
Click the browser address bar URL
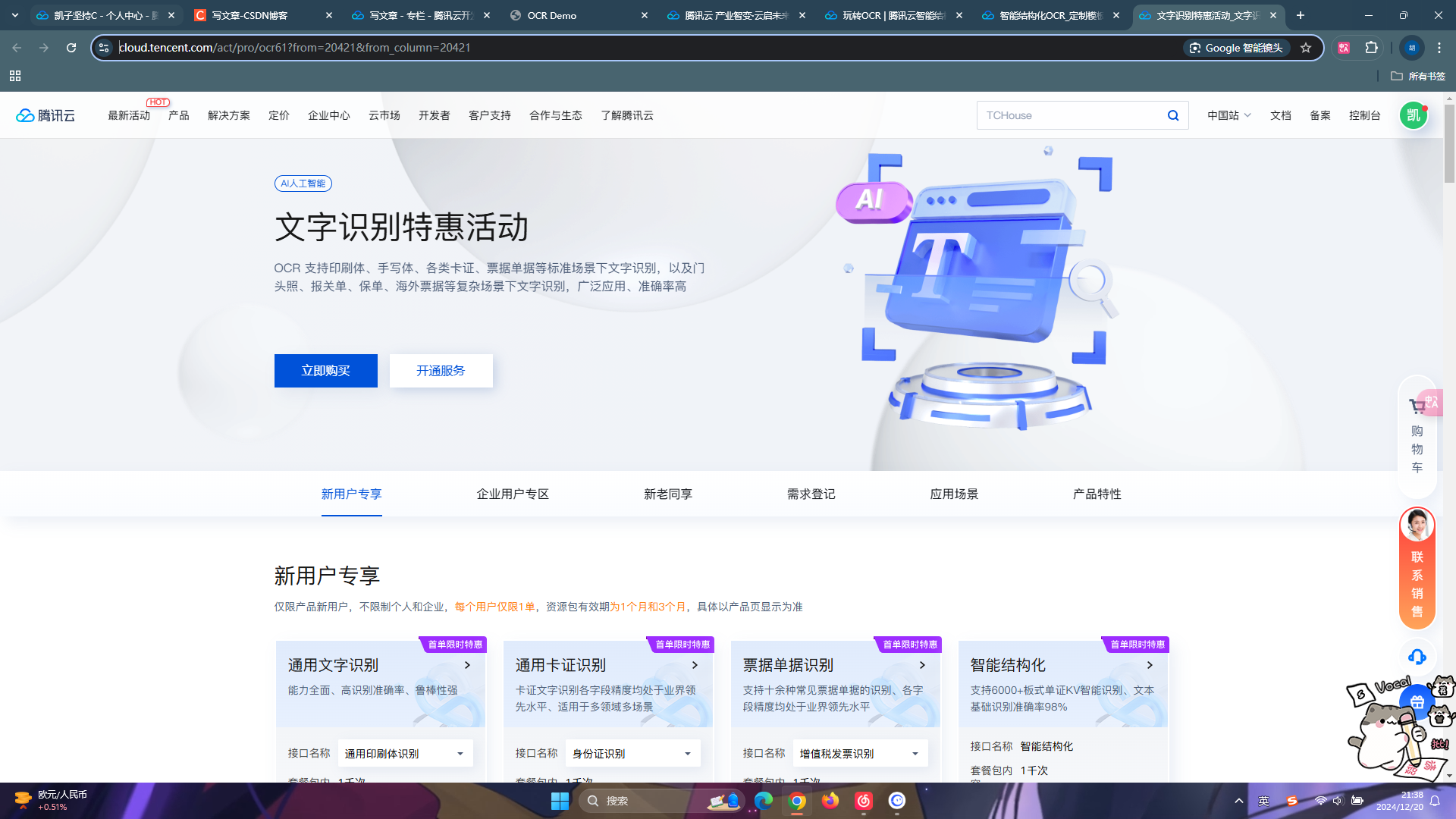click(x=296, y=48)
